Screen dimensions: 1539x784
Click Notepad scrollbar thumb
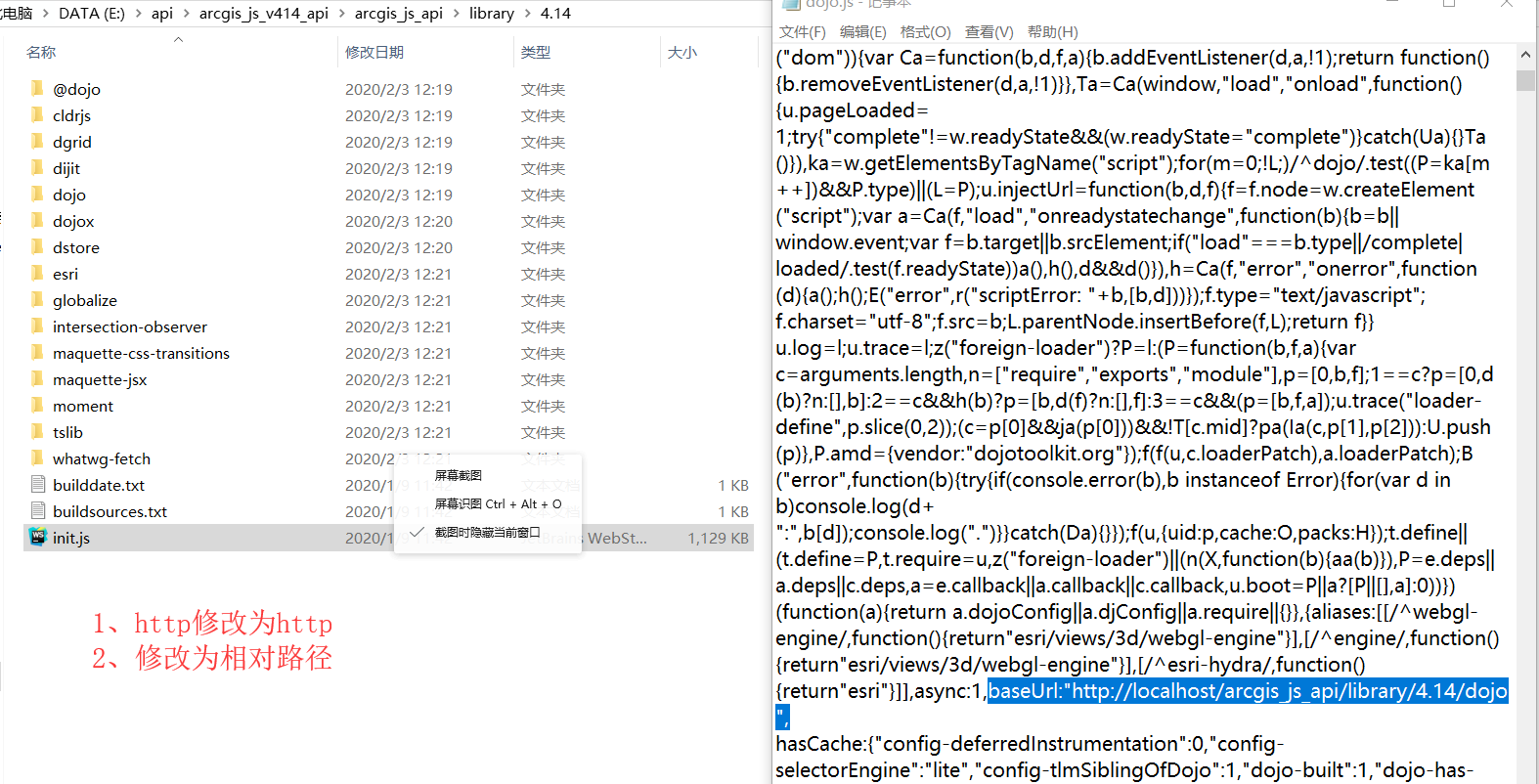click(x=1525, y=79)
